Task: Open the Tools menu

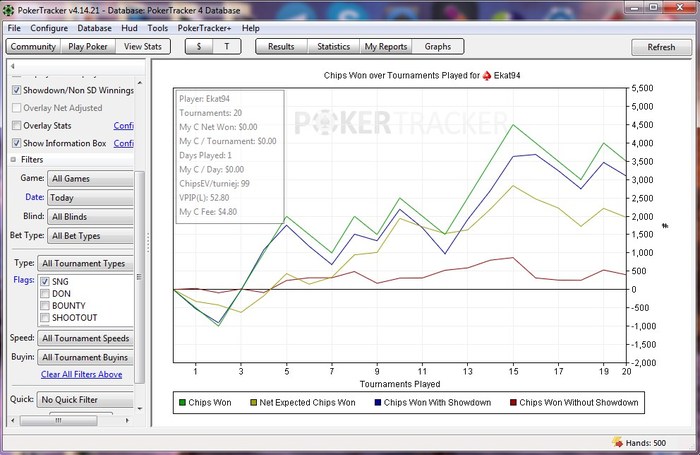Action: point(158,28)
